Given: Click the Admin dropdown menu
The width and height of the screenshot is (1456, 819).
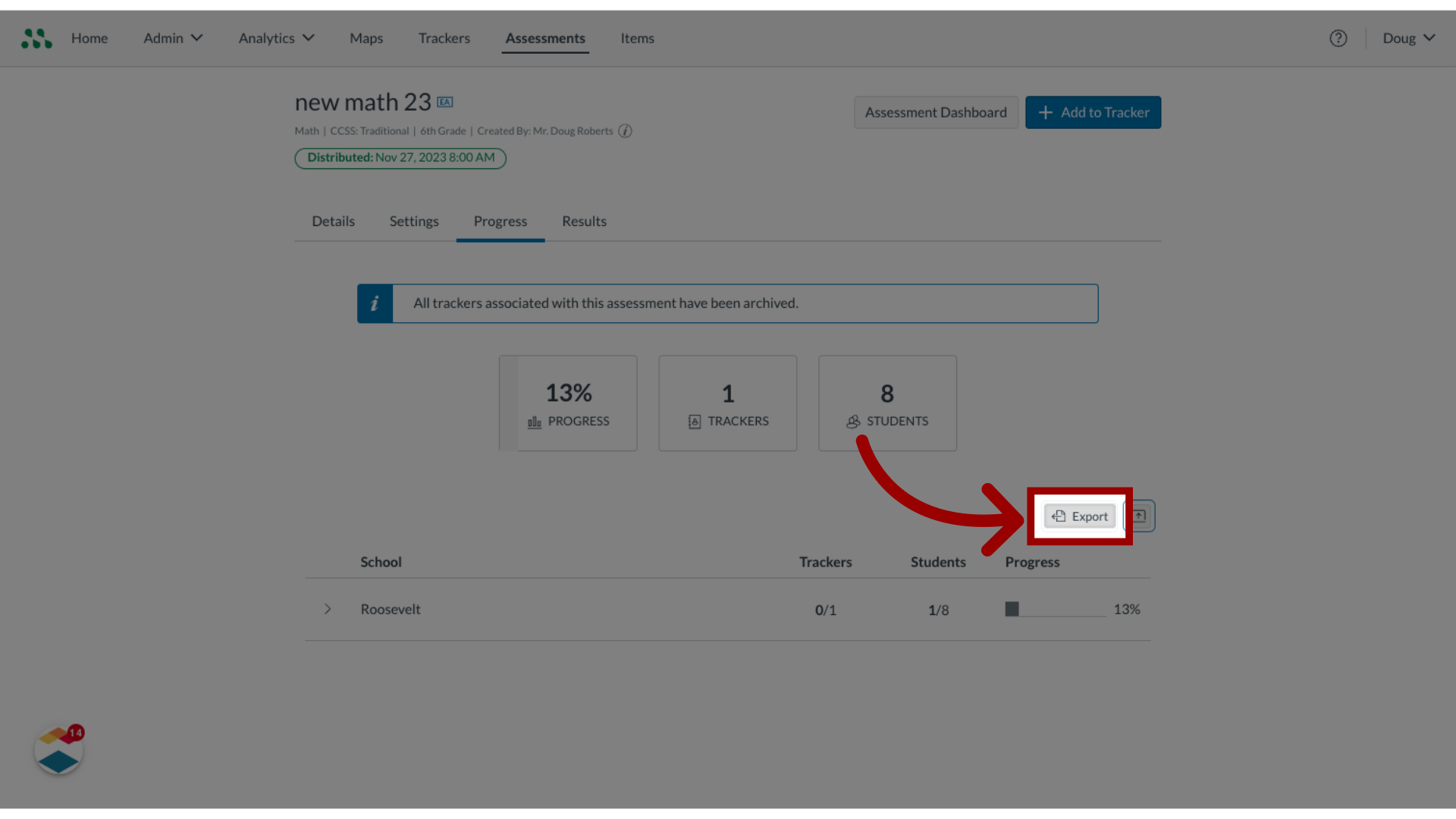Looking at the screenshot, I should pyautogui.click(x=172, y=38).
